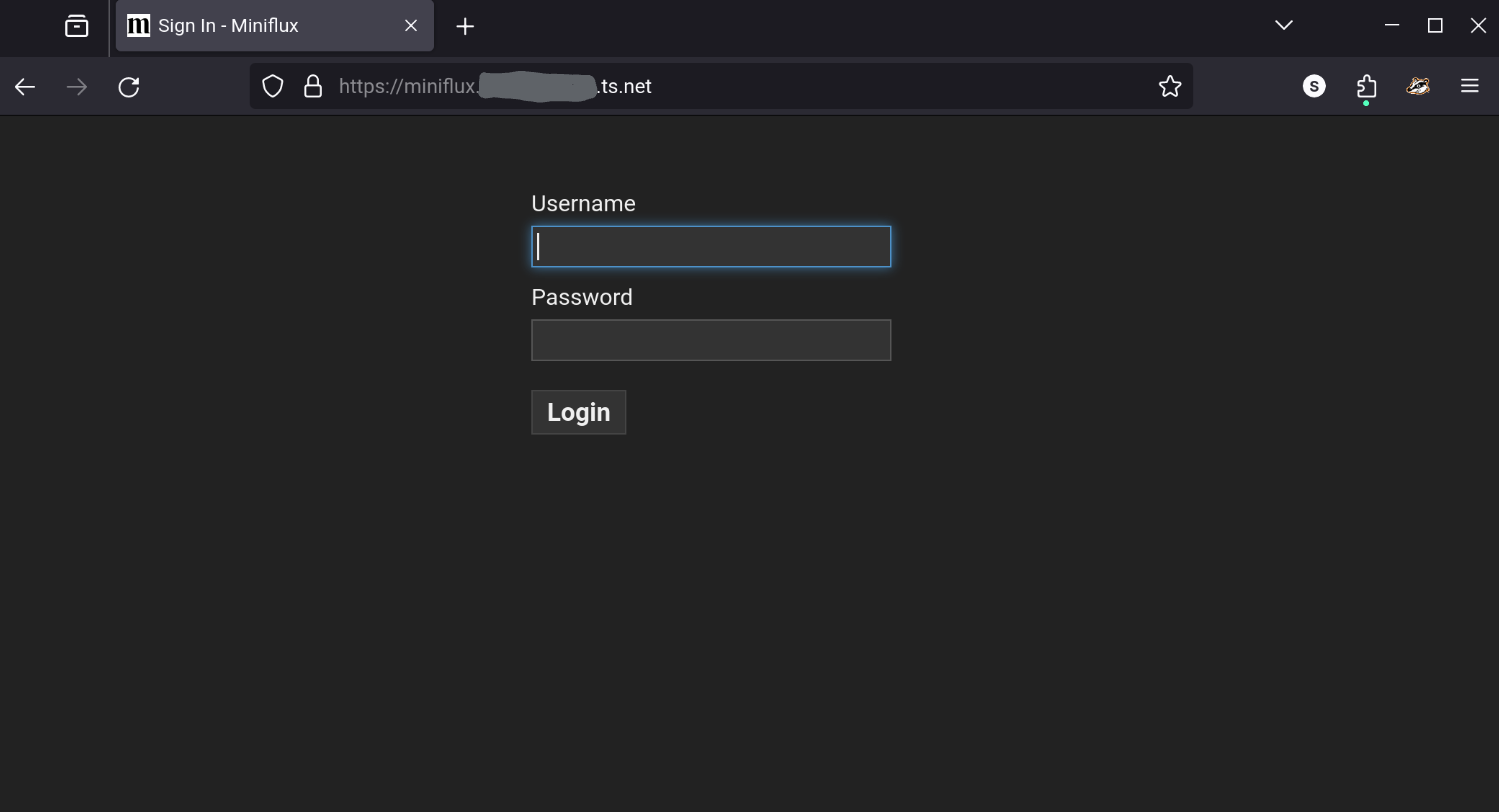Expand the list all tabs chevron
This screenshot has width=1499, height=812.
(x=1284, y=25)
